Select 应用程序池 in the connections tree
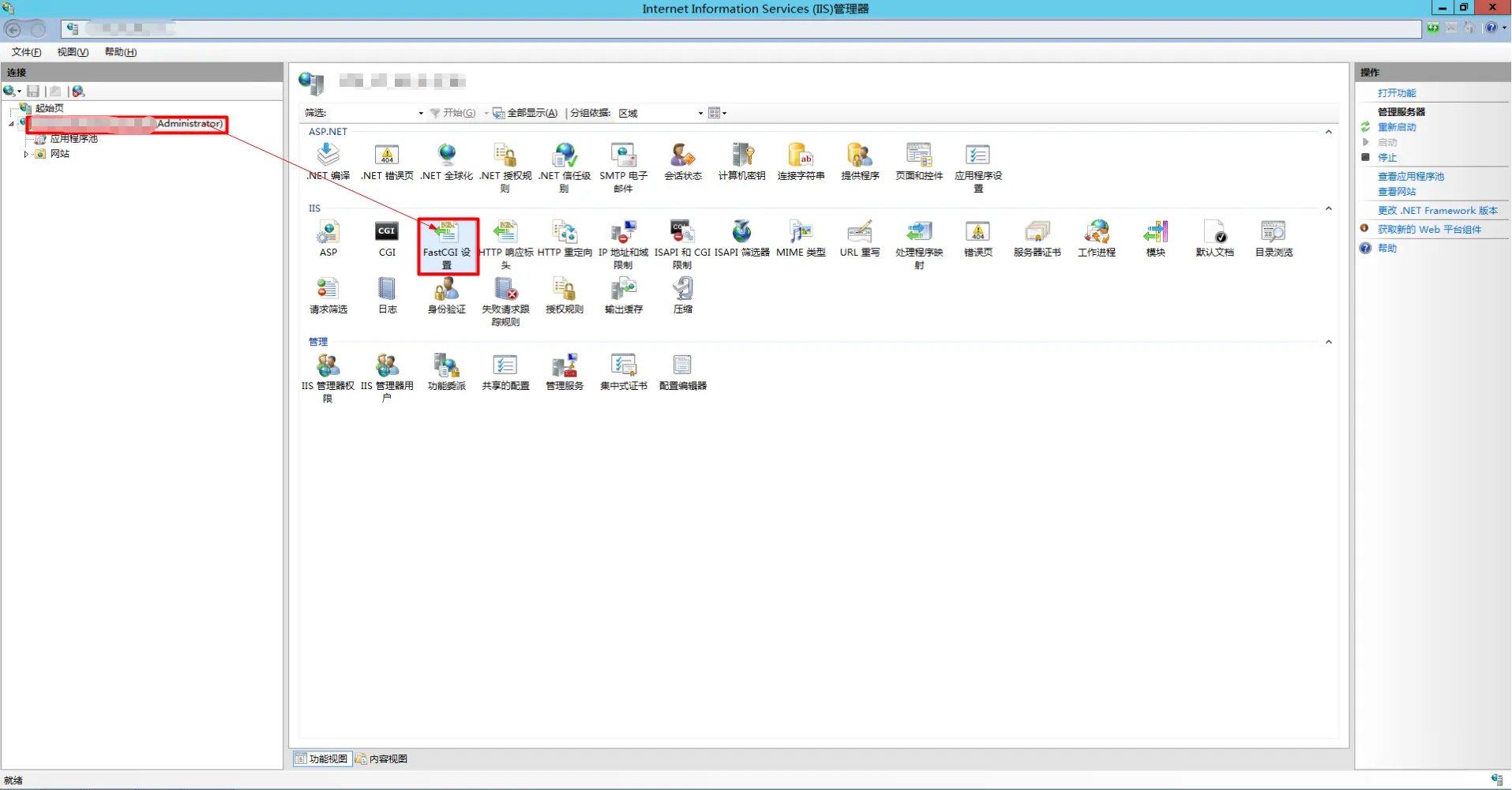This screenshot has height=790, width=1512. pos(73,139)
